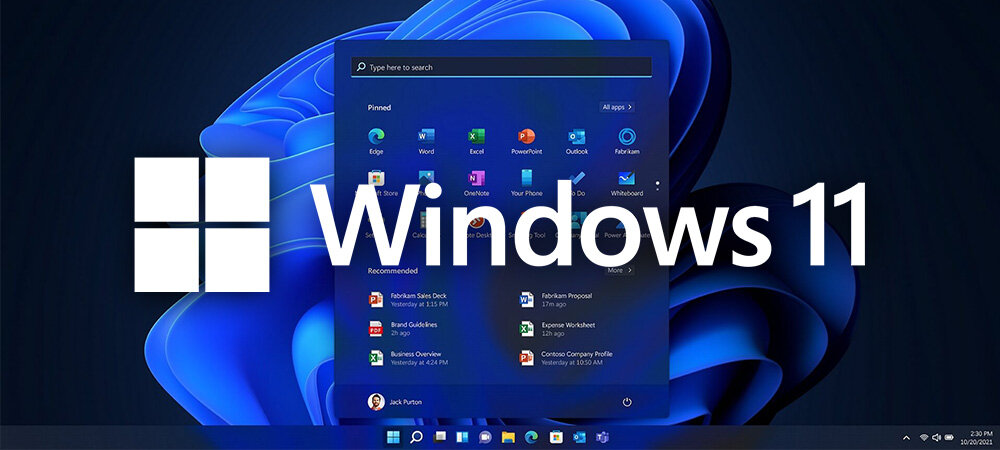Show hidden icons with the tray chevron

pyautogui.click(x=906, y=438)
